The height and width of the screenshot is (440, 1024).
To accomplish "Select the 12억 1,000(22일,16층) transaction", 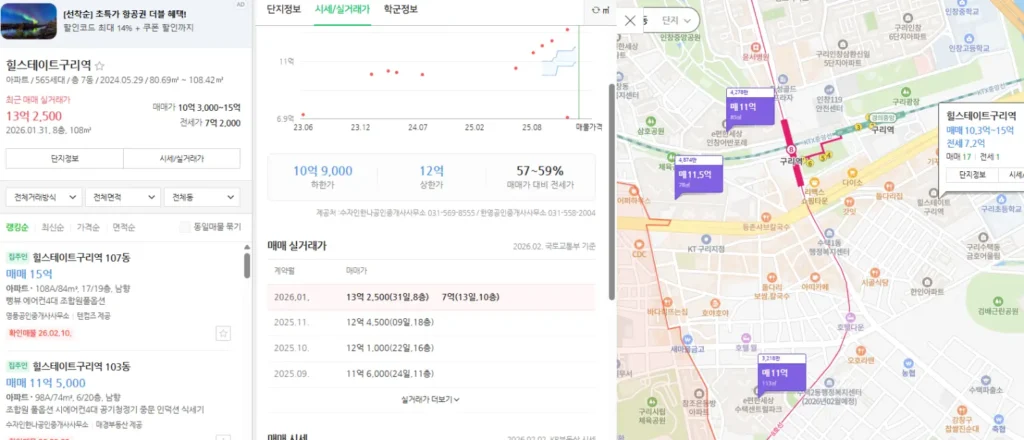I will coord(390,349).
